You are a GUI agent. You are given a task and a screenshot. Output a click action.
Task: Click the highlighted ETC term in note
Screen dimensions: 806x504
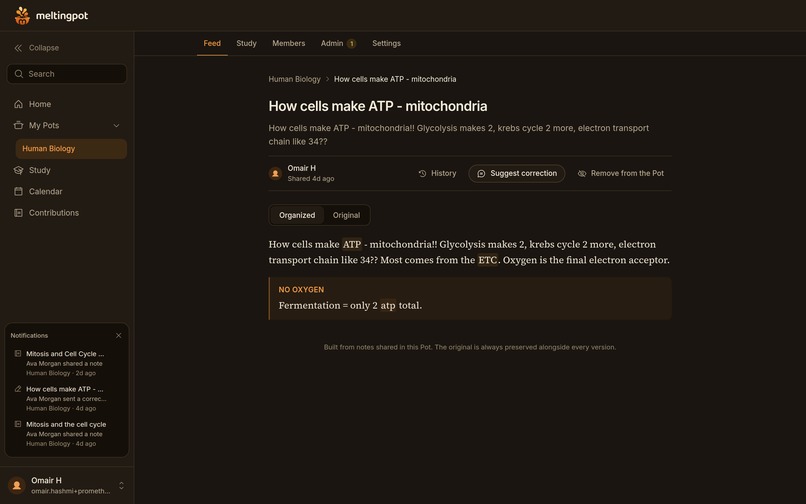[488, 260]
